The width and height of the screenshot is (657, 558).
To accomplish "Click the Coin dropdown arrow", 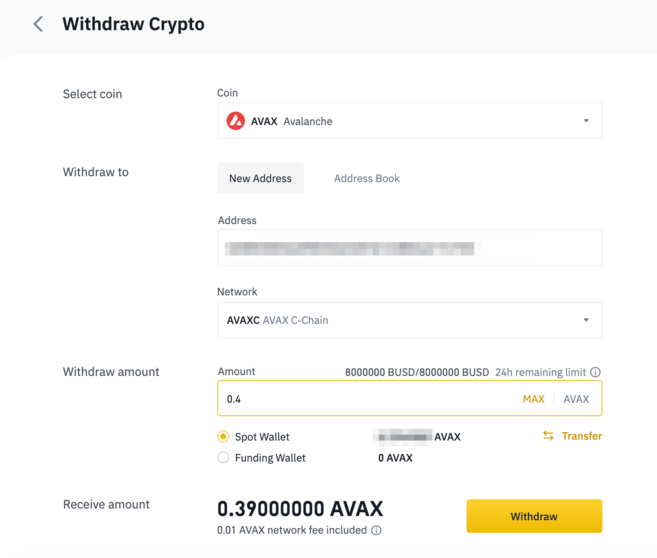I will tap(586, 121).
